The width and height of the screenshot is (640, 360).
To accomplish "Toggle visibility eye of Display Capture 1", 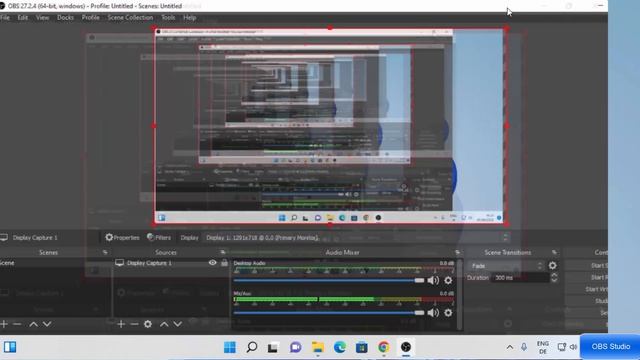I will click(213, 263).
